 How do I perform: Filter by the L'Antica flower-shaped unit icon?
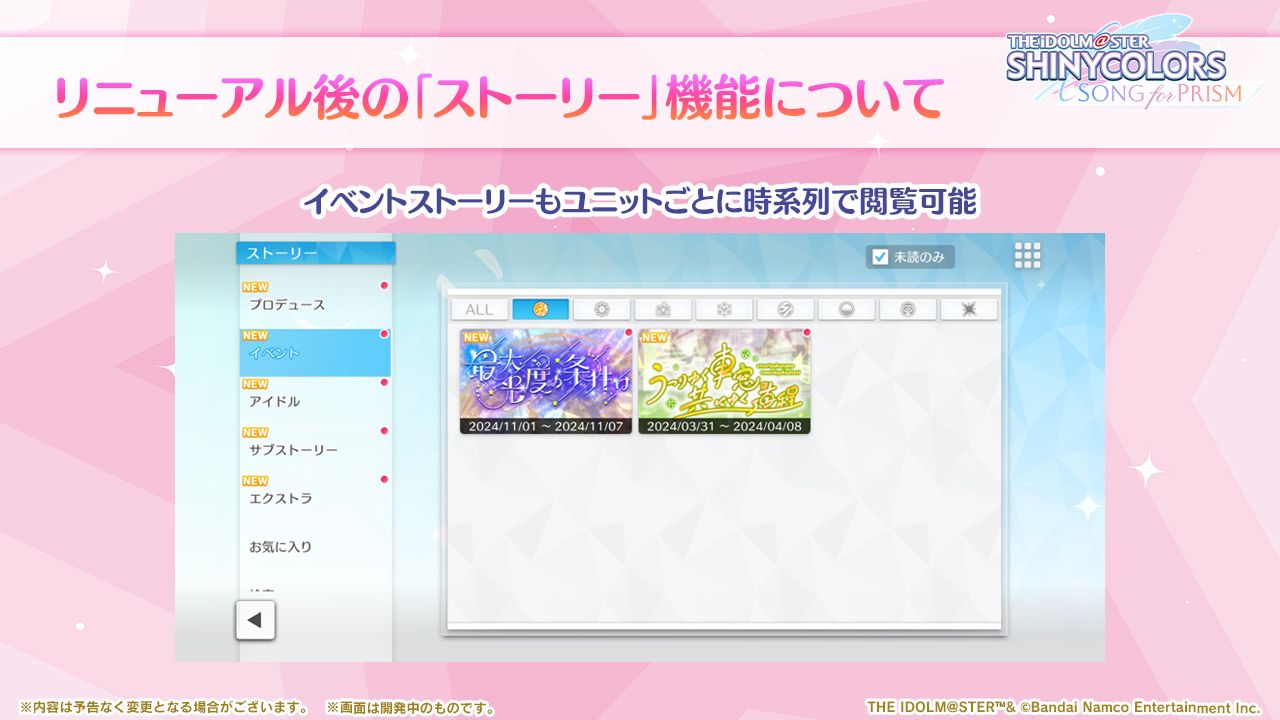click(602, 310)
